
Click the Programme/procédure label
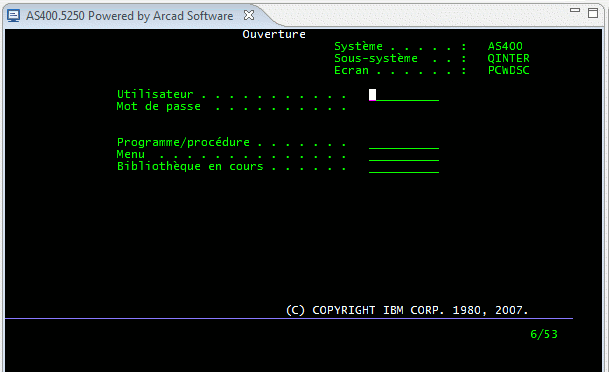(x=183, y=143)
